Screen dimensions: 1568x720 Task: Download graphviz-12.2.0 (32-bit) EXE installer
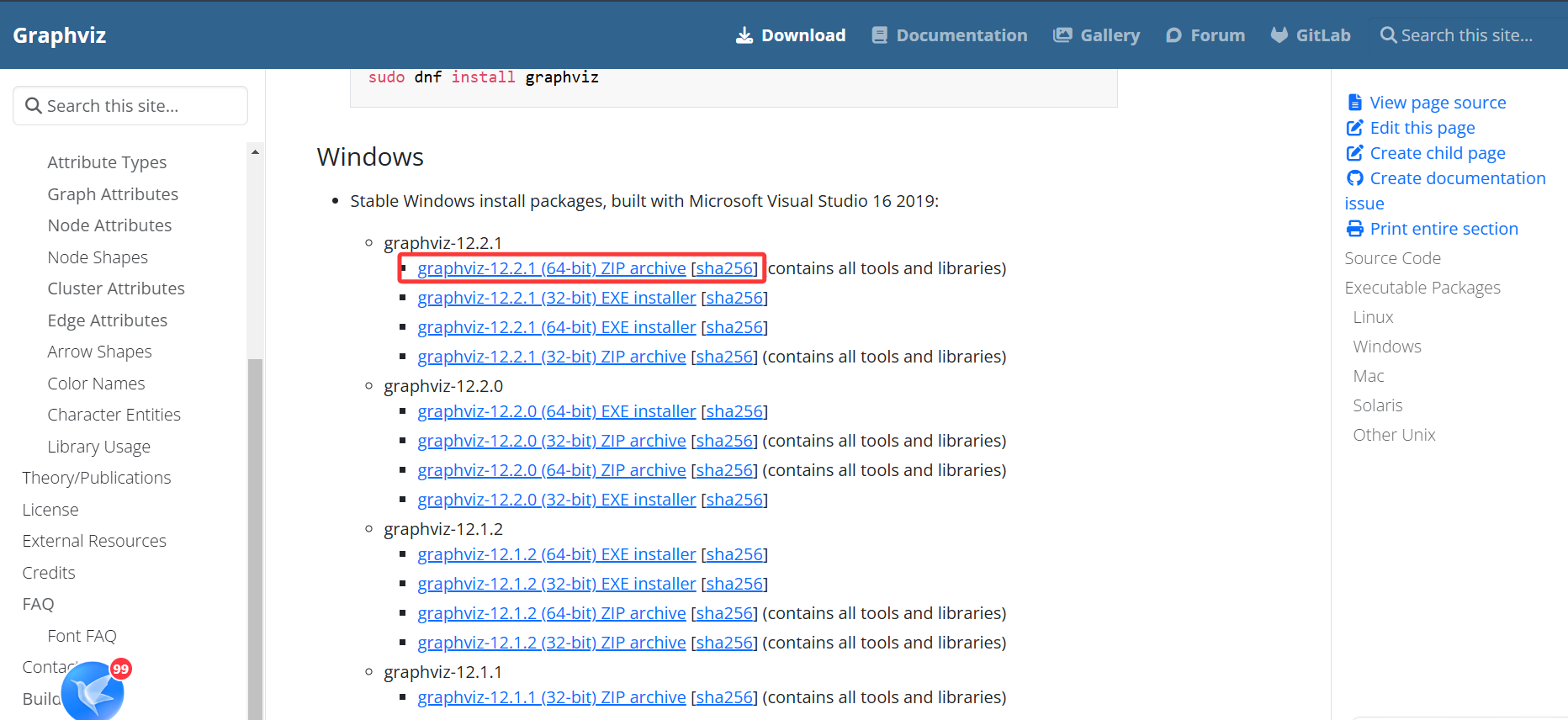pos(557,500)
